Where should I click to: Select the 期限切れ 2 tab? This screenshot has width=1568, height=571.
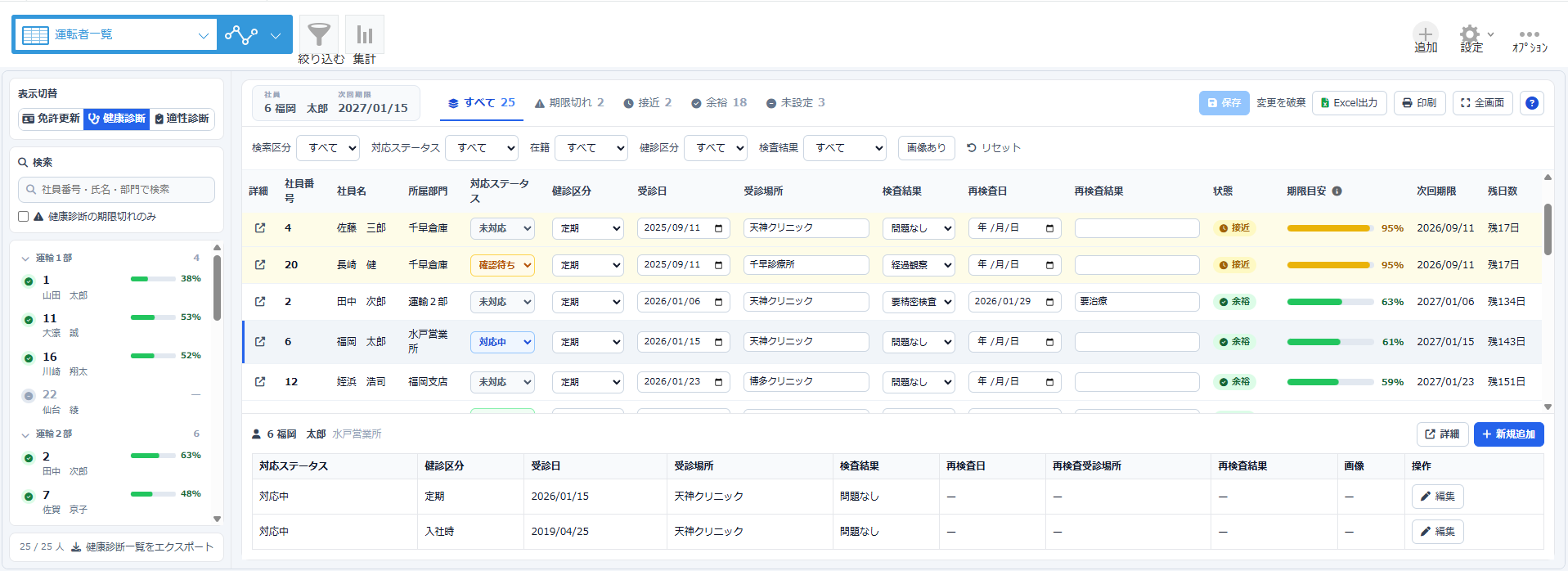(x=569, y=103)
